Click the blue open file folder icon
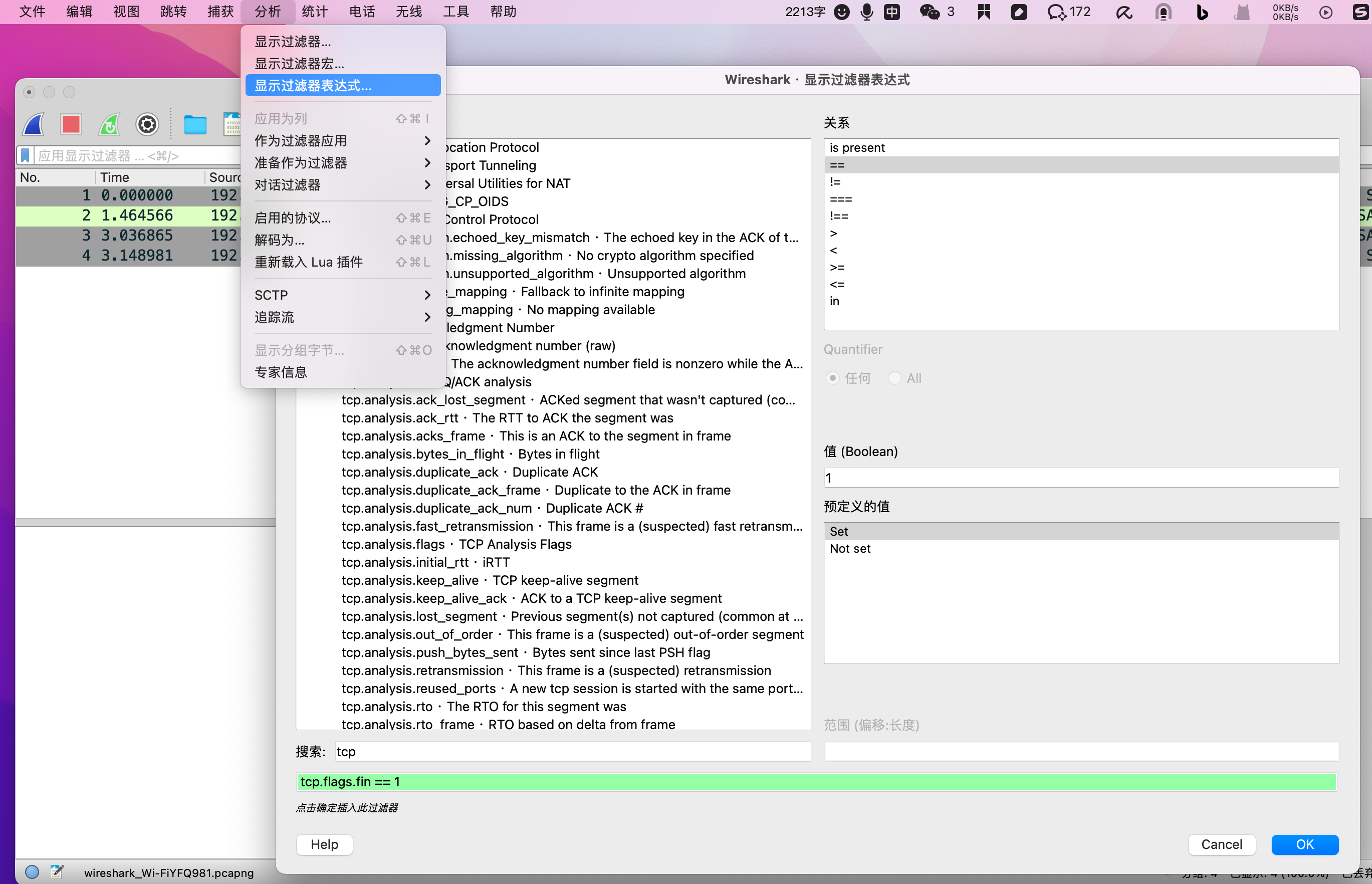This screenshot has height=884, width=1372. pyautogui.click(x=195, y=125)
